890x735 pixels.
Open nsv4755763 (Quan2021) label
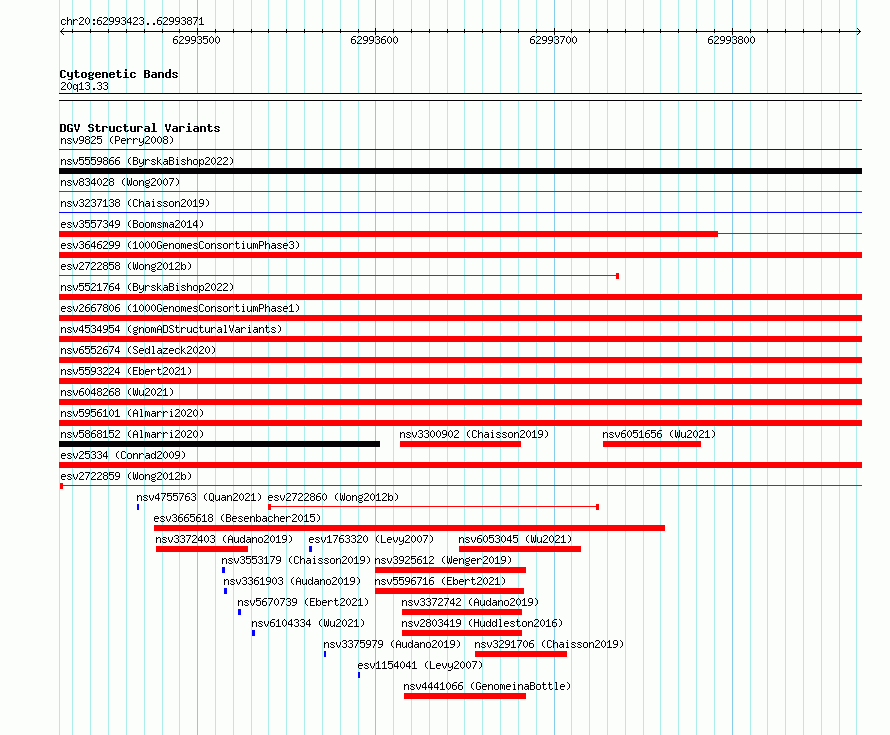coord(199,497)
